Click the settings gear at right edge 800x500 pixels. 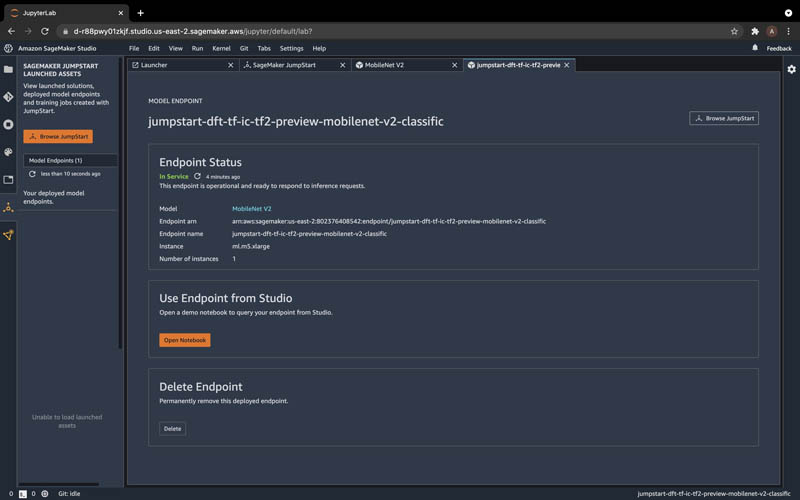pos(791,69)
